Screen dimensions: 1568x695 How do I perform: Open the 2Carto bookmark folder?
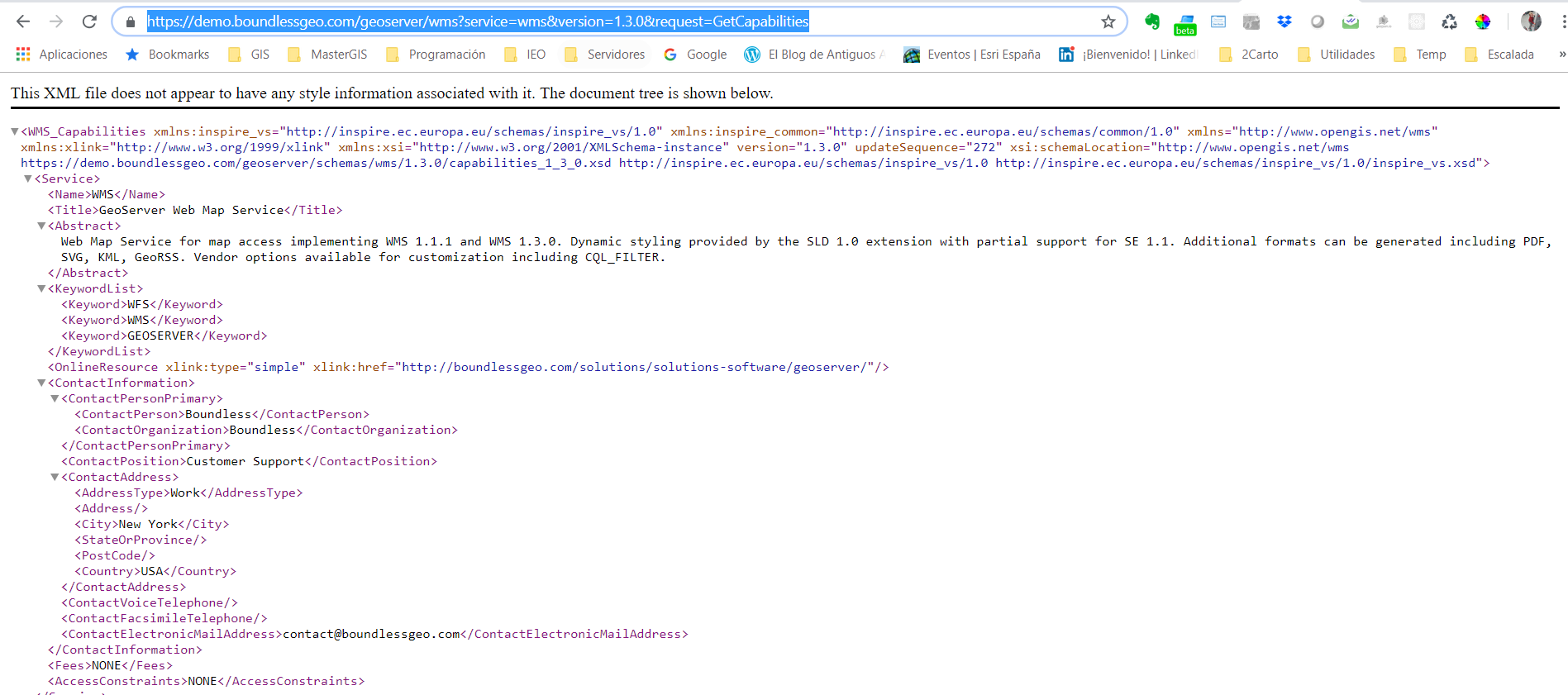click(1249, 55)
